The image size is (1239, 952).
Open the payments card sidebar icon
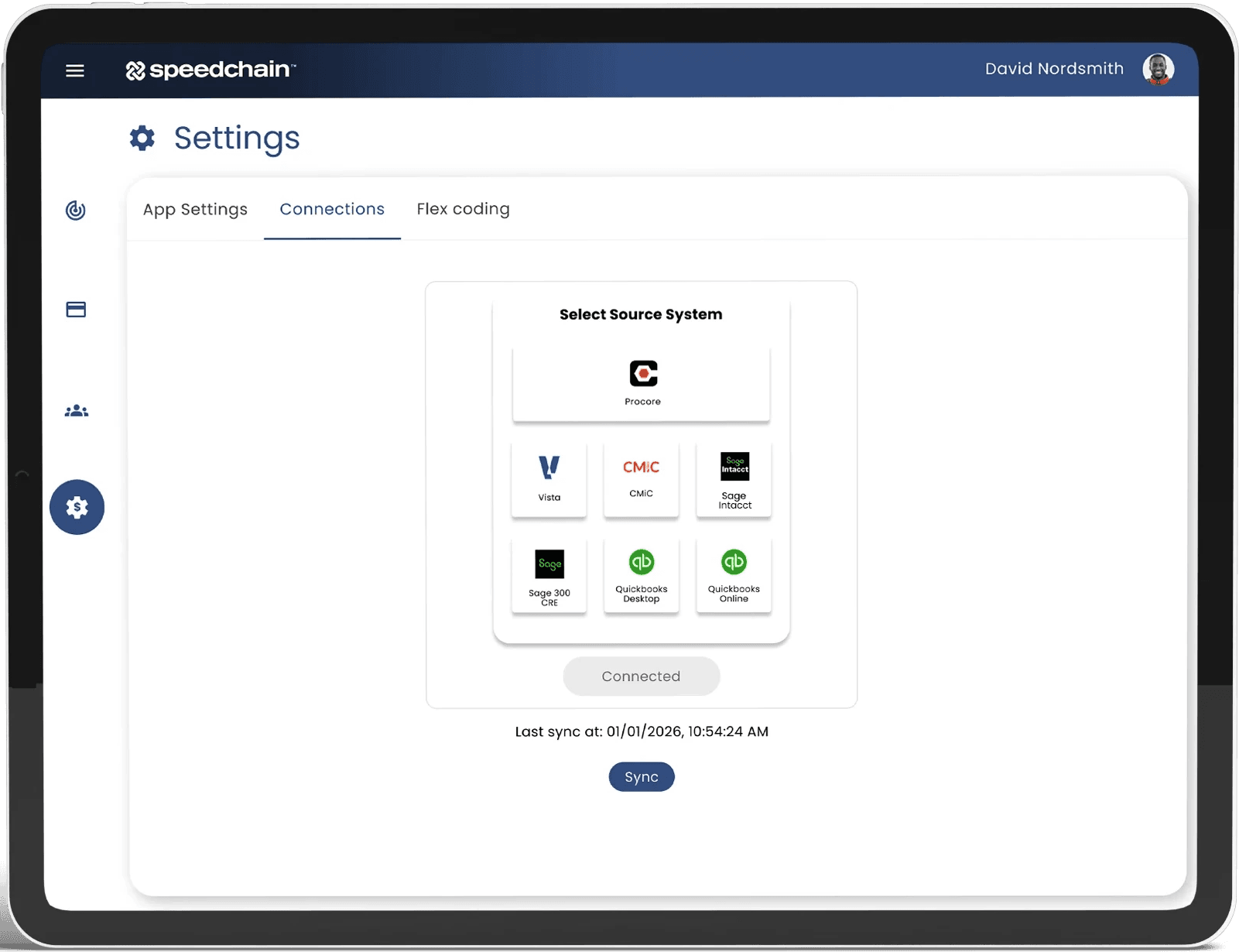coord(76,310)
